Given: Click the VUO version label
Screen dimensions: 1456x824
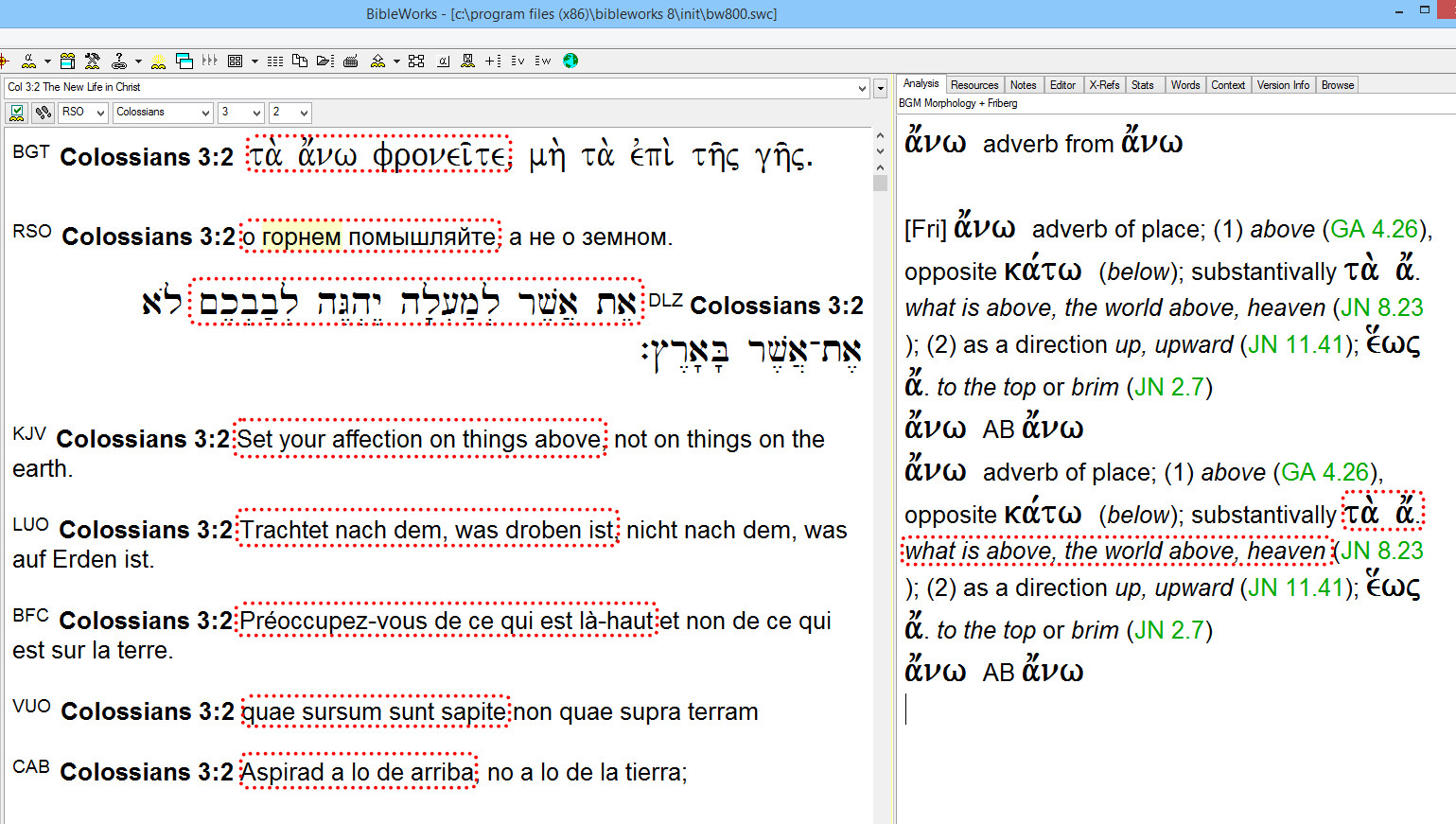Looking at the screenshot, I should click(31, 706).
